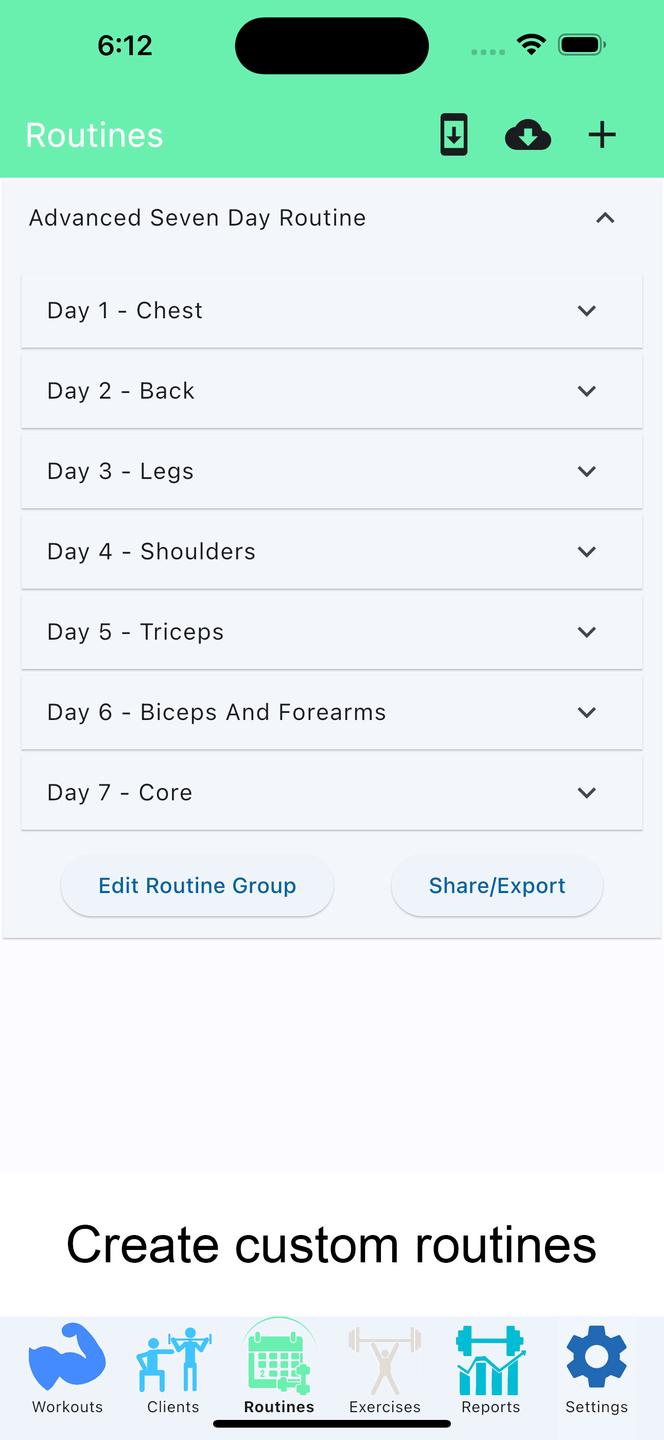Tap the import from device icon
This screenshot has height=1440, width=664.
(454, 135)
